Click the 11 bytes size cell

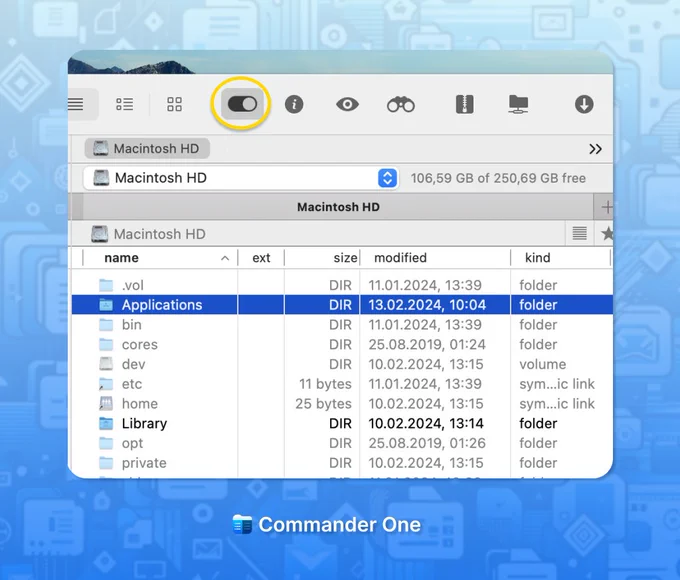pos(325,384)
